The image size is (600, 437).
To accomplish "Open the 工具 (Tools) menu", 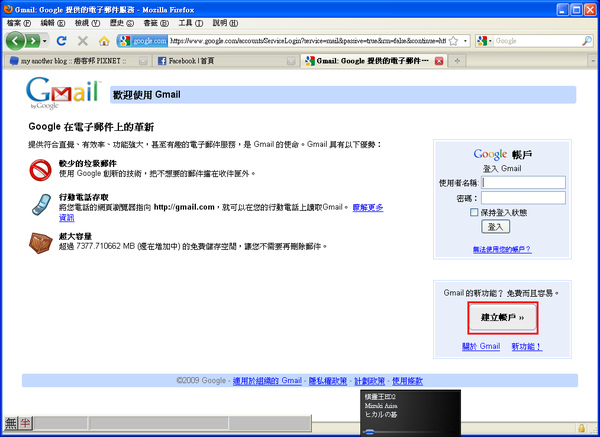I will point(191,23).
